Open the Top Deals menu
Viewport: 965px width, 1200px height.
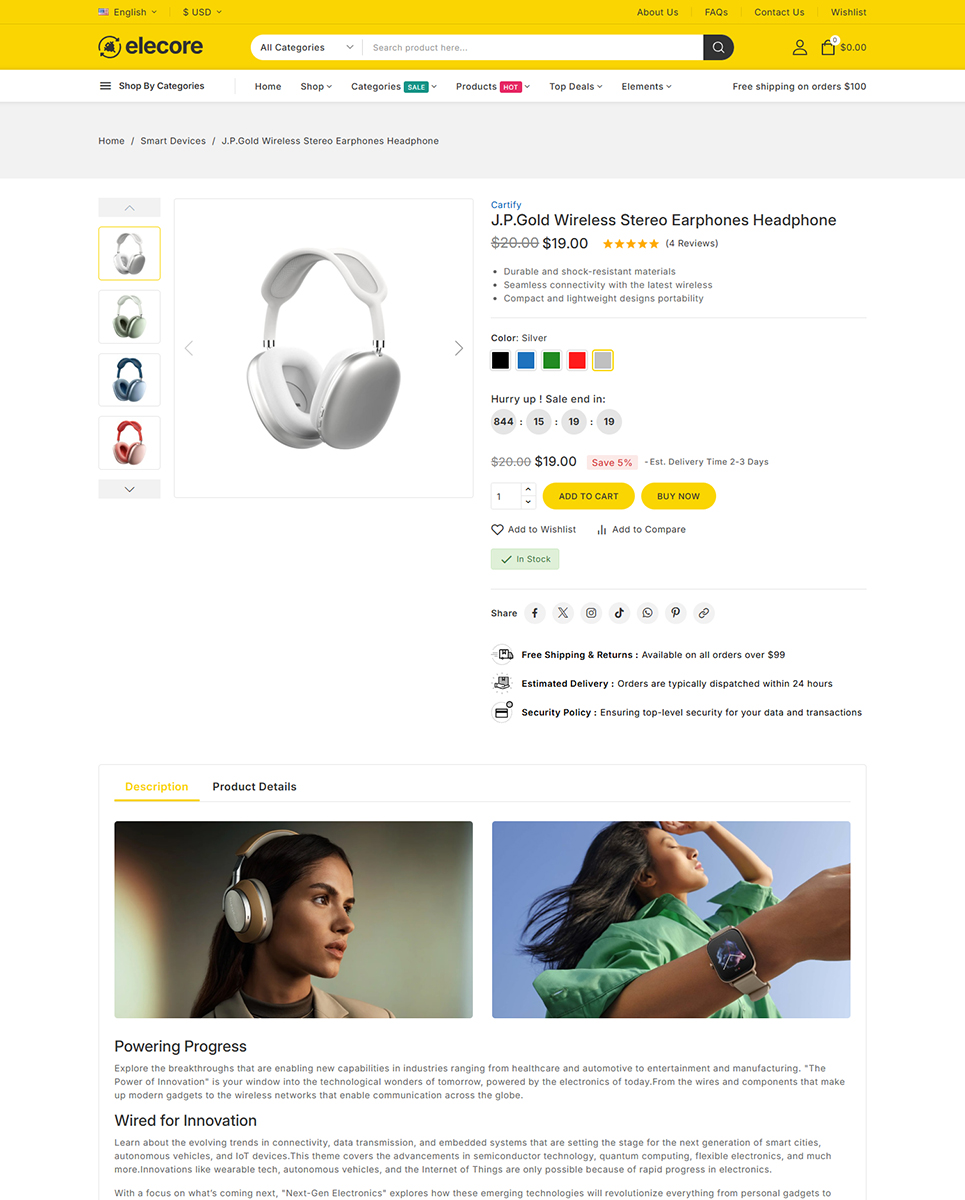(576, 87)
